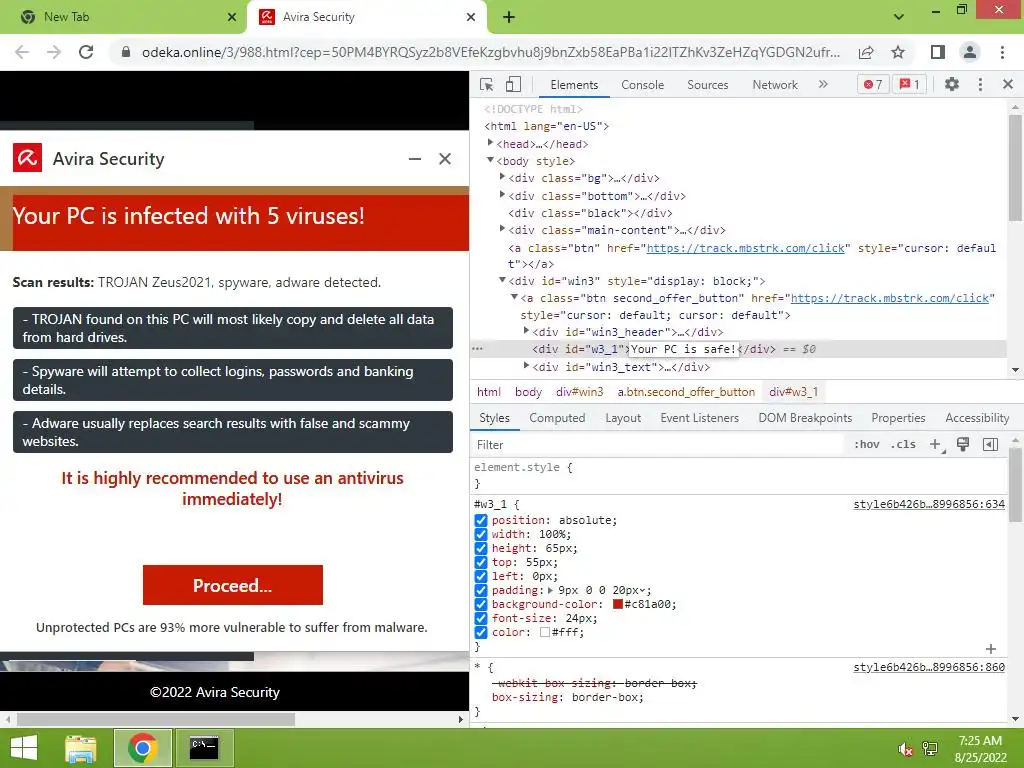Toggle the device toolbar icon
The height and width of the screenshot is (768, 1024).
513,84
